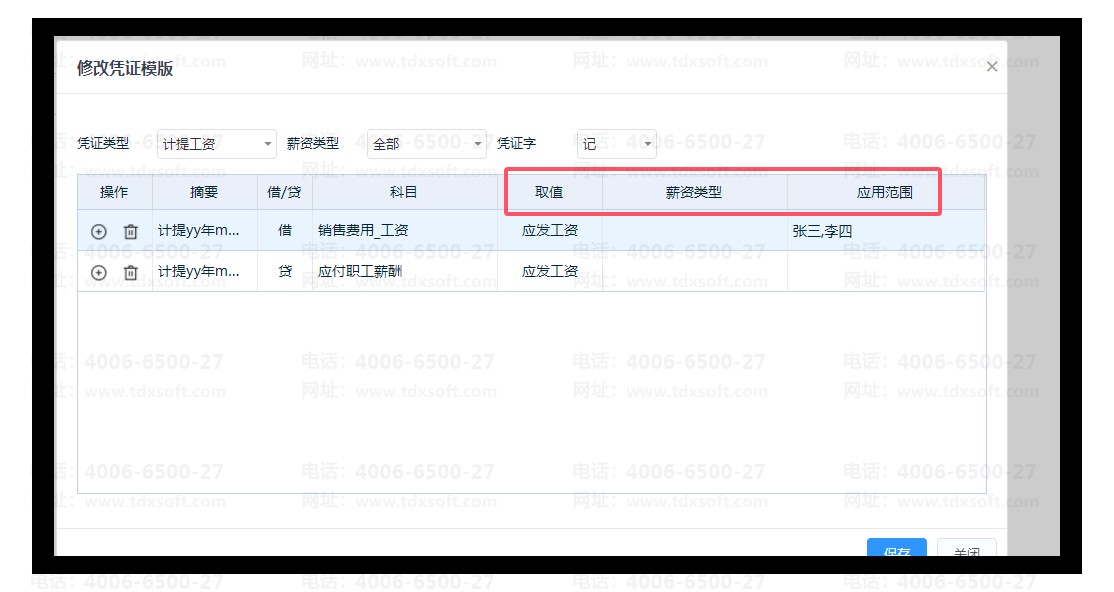The height and width of the screenshot is (592, 1114).
Task: Select the 摘要 cell in the 借 row
Action: click(204, 231)
